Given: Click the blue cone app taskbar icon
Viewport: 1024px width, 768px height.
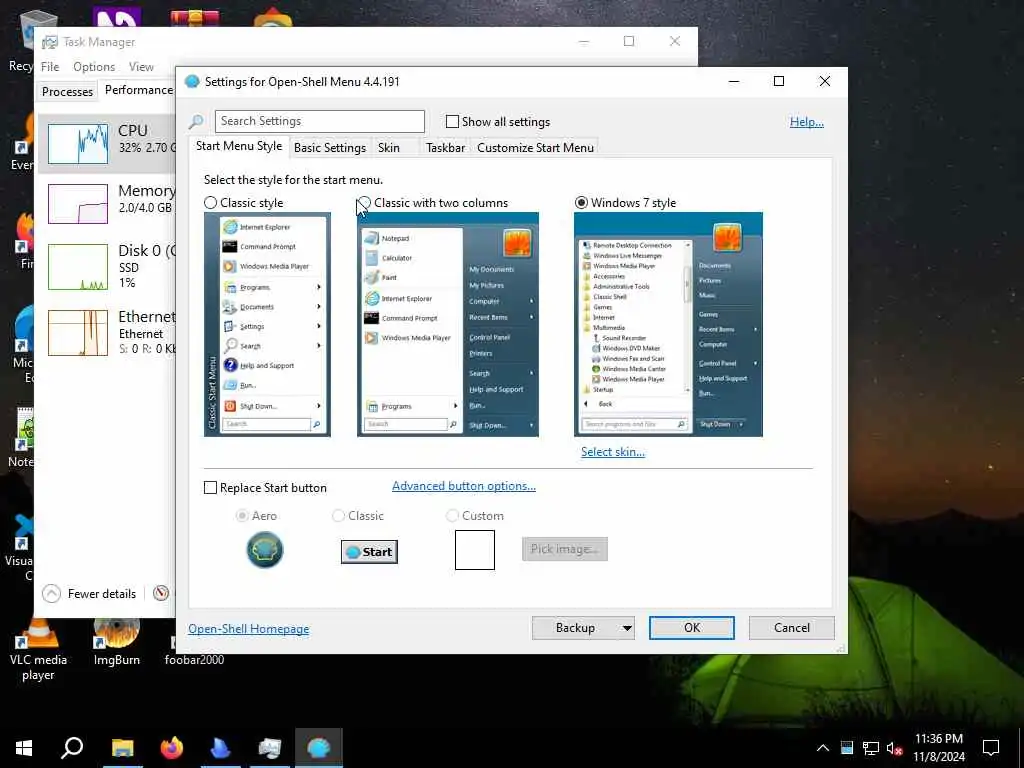Looking at the screenshot, I should (221, 748).
